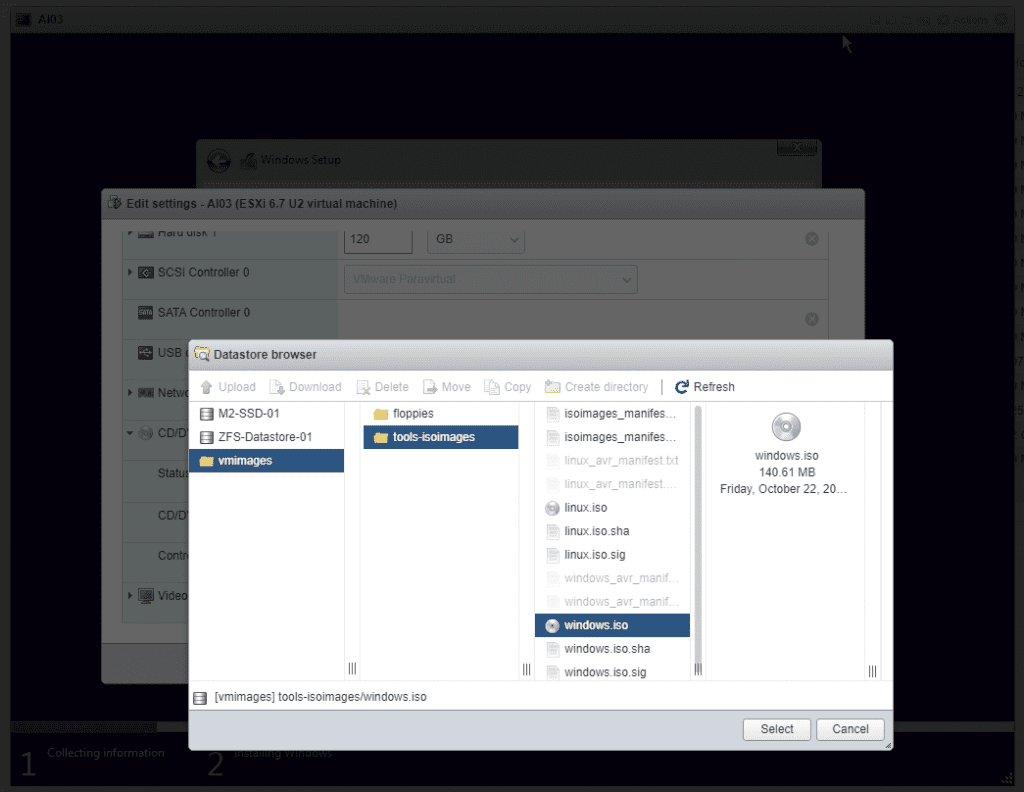Click the hard disk size field showing 120

(x=378, y=240)
